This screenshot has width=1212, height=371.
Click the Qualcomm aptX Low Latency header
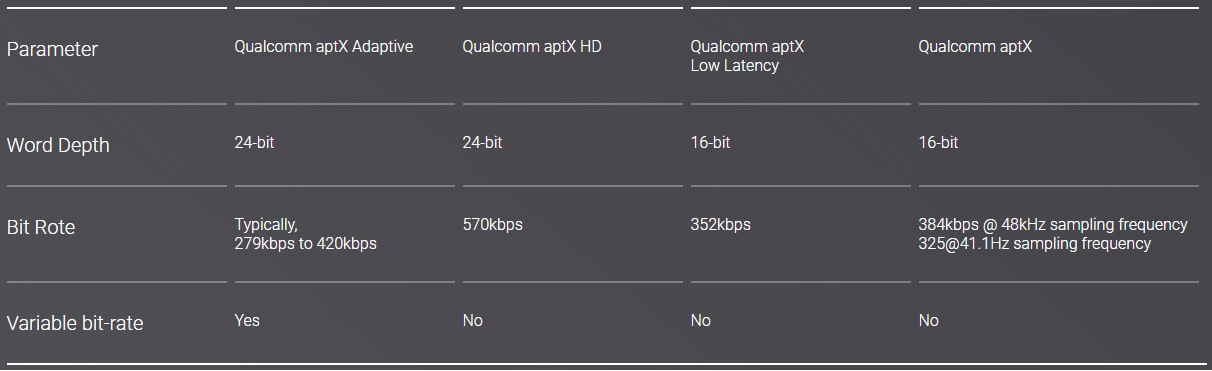click(x=747, y=56)
